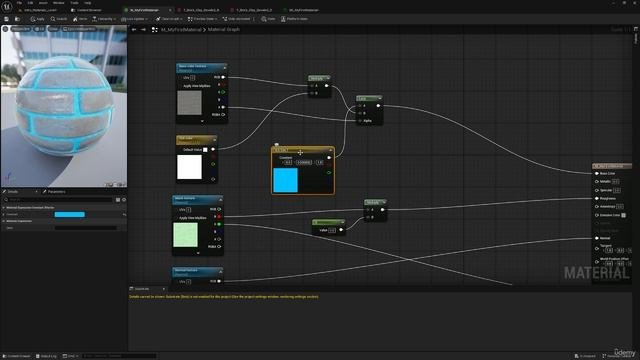Click the Details search field

click(58, 200)
